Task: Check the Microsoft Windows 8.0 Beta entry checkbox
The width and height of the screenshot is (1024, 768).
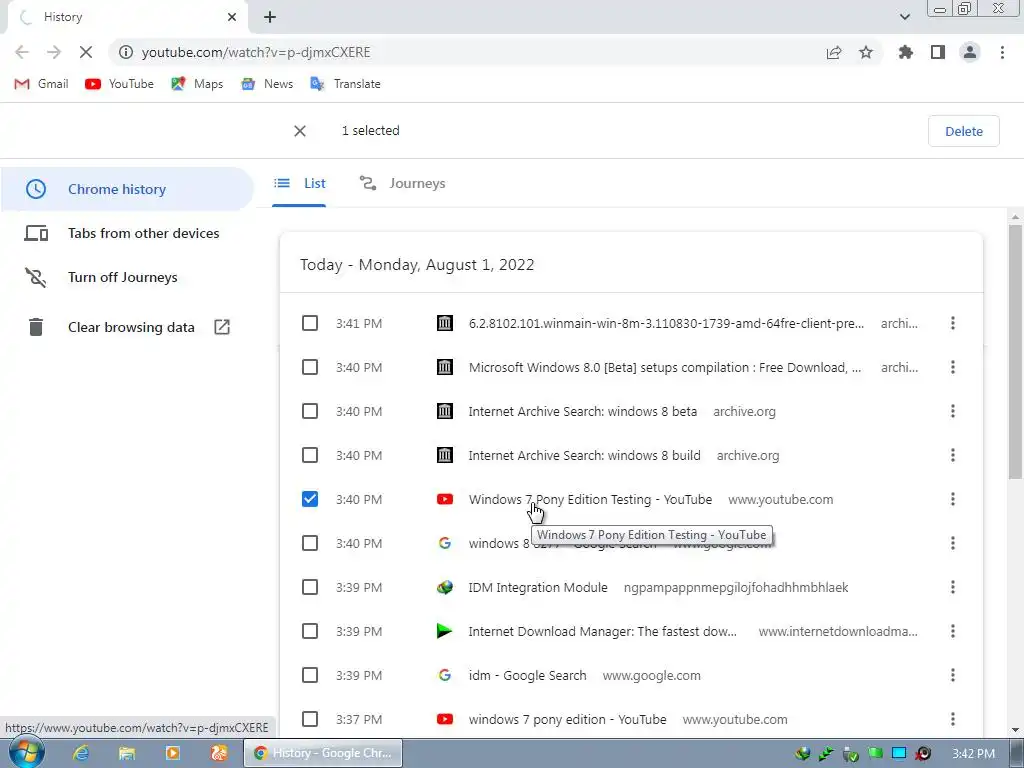Action: 310,367
